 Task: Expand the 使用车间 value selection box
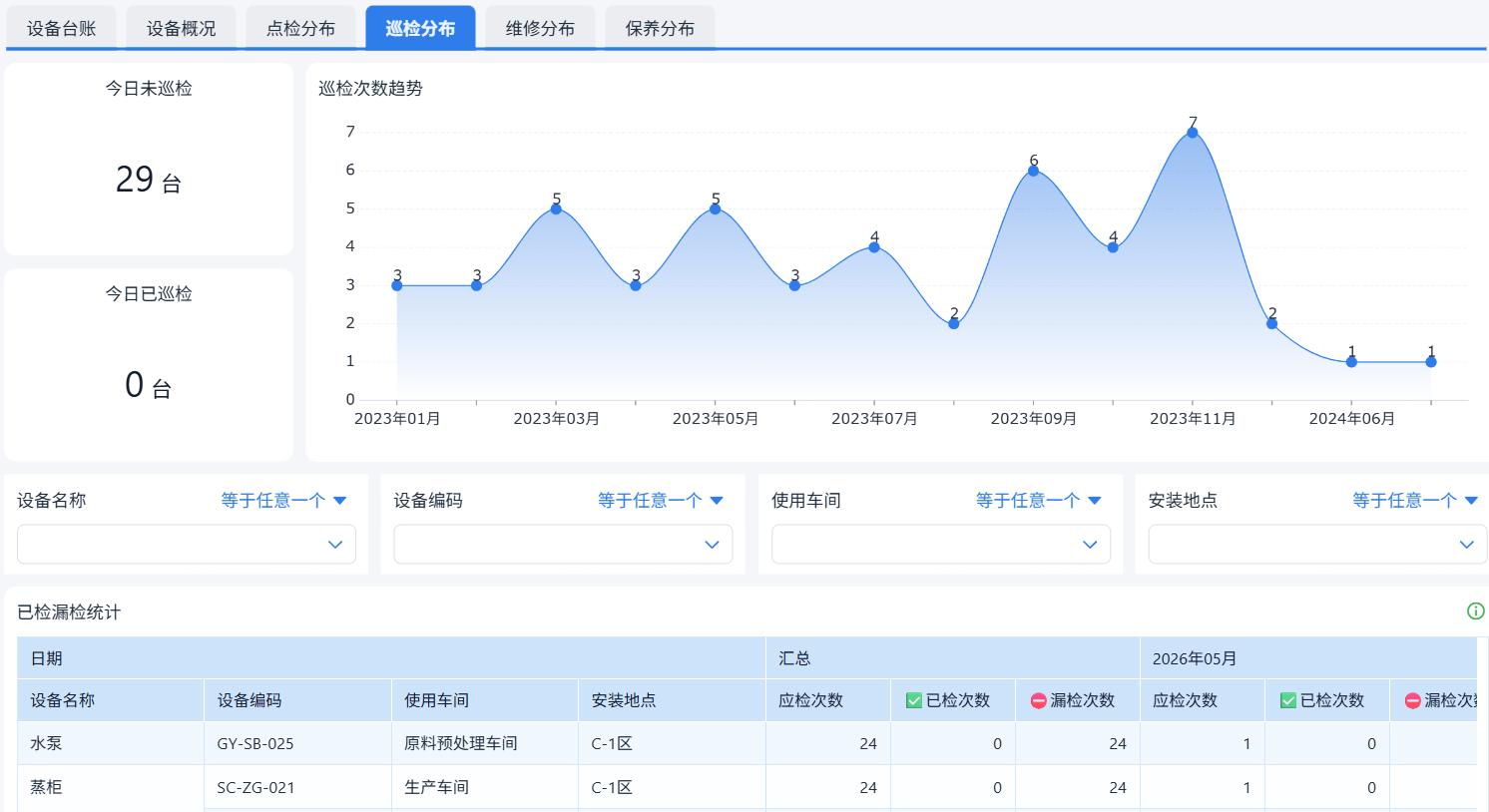click(941, 545)
